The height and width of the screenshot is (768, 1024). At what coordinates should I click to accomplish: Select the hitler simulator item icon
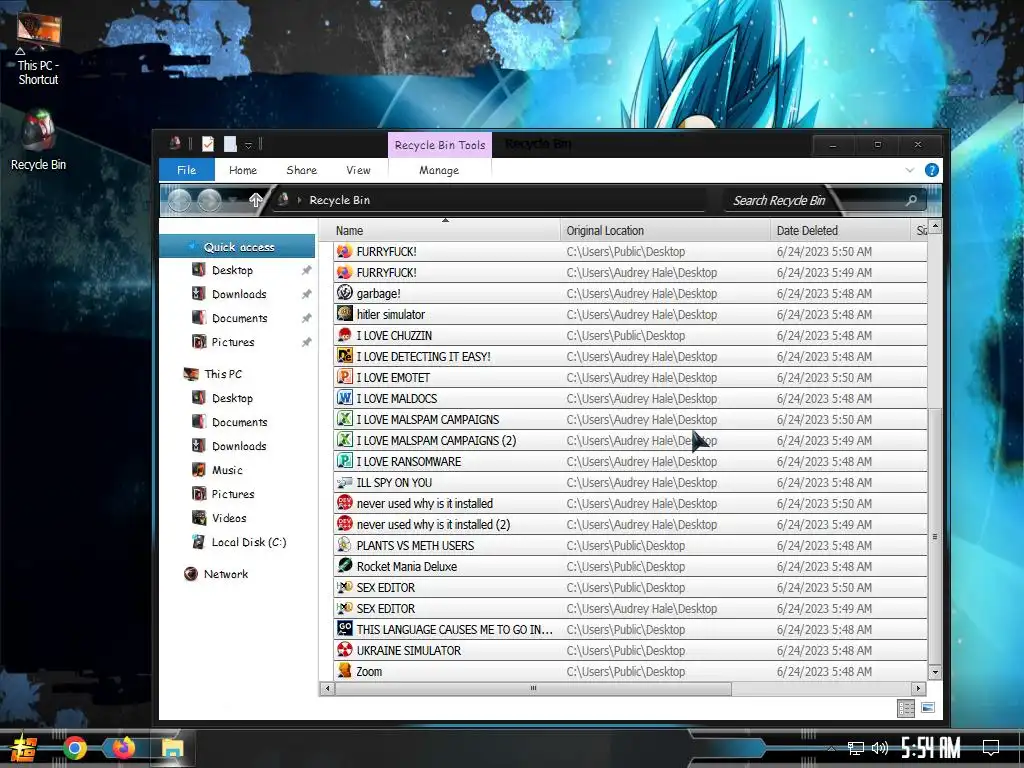[344, 314]
